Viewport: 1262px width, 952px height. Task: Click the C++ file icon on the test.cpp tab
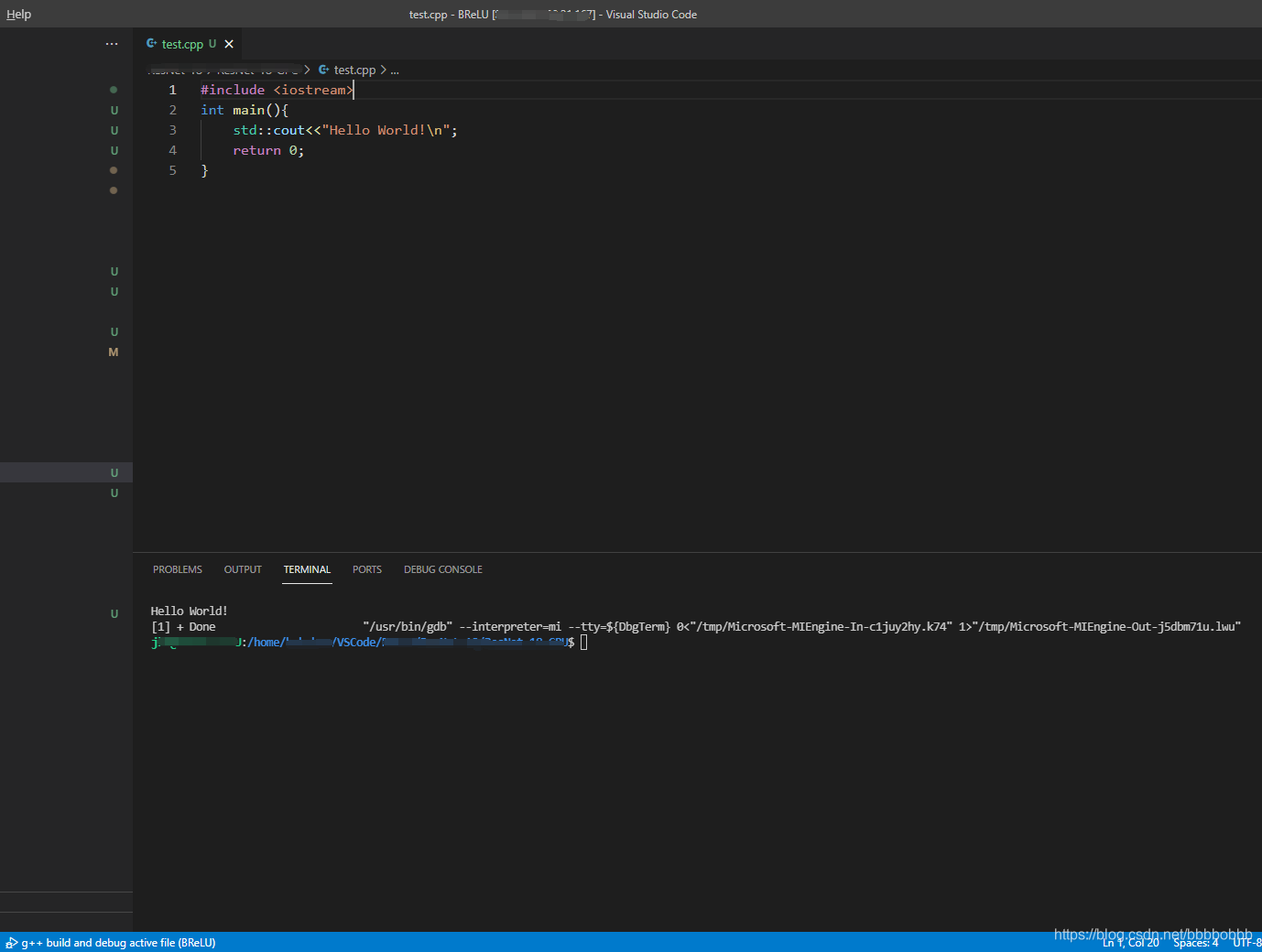[x=152, y=43]
